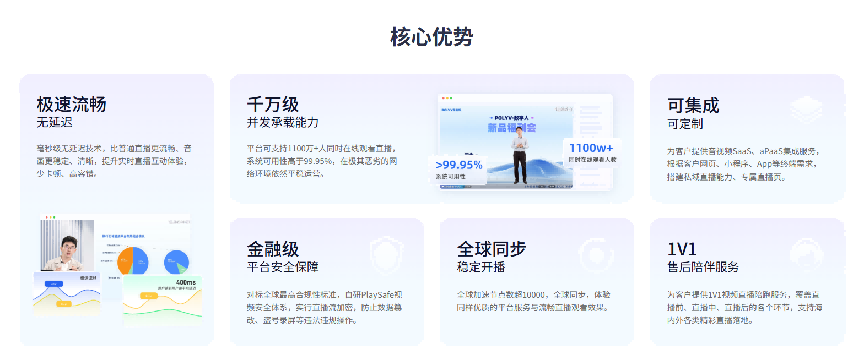Select the 平台安全保障 subtitle
This screenshot has height=360, width=864.
(282, 267)
